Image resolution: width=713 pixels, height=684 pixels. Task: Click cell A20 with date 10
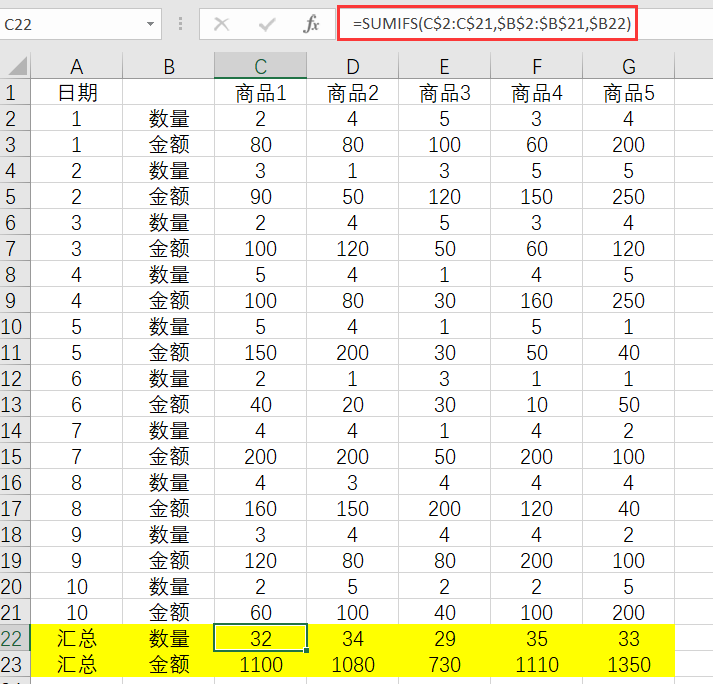click(76, 587)
